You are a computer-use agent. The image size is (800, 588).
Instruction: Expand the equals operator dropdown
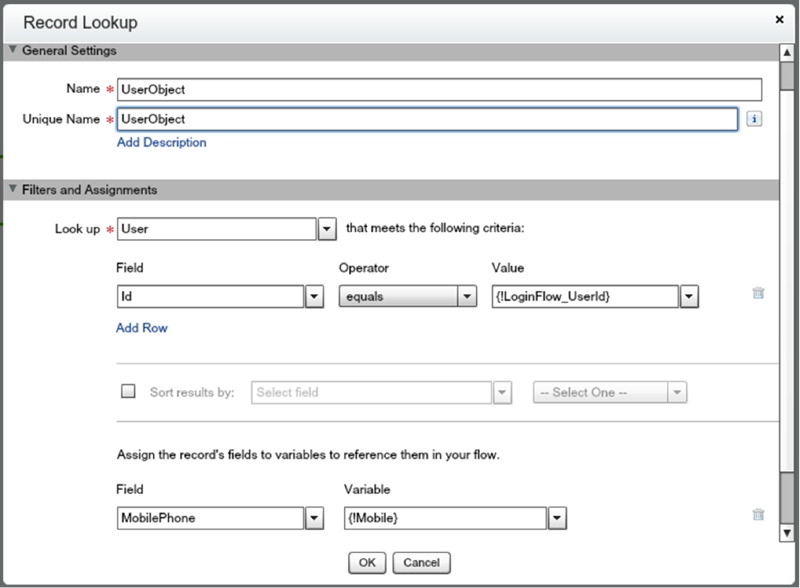466,296
